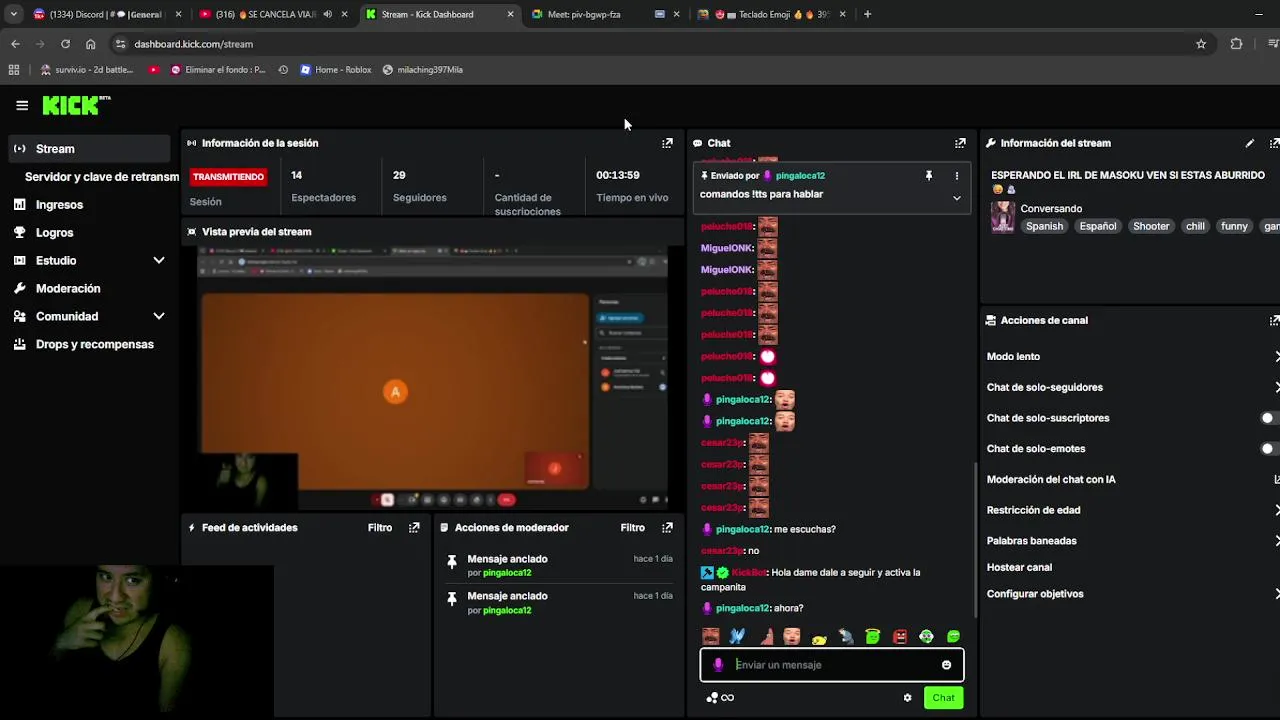
Task: Pop out the Acciones de moderador panel
Action: (667, 528)
